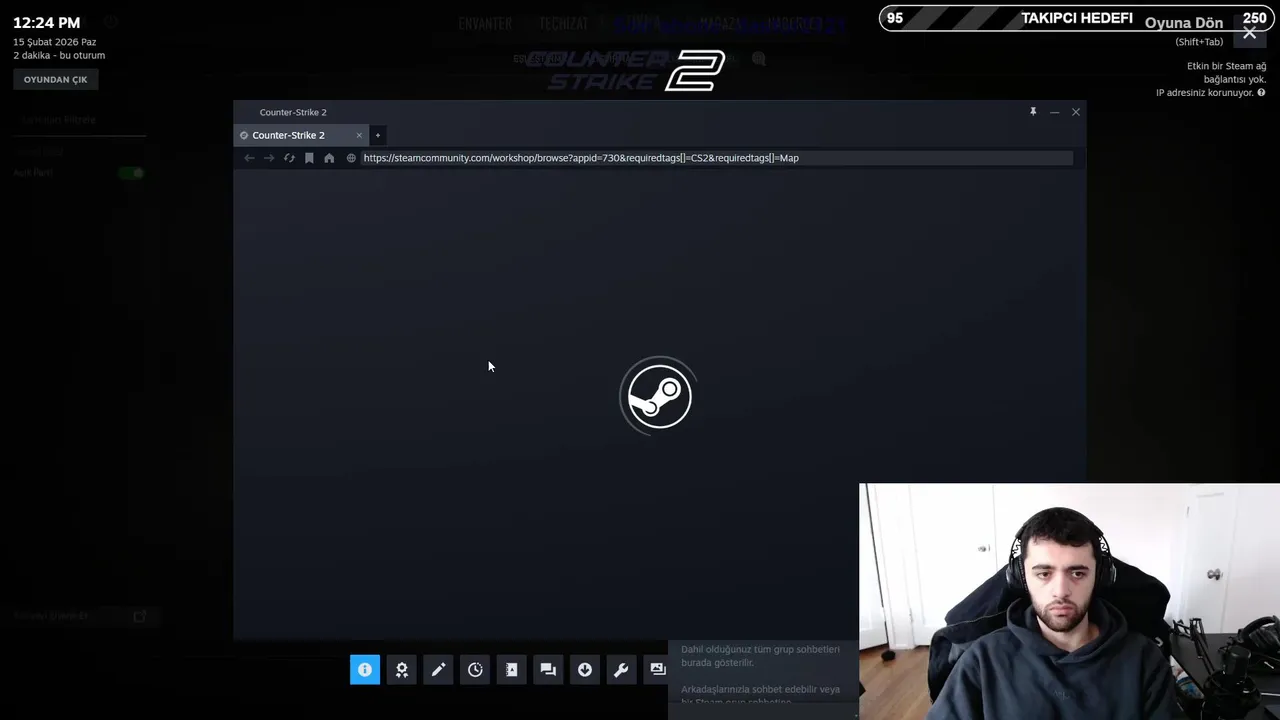Pin the Counter-Strike 2 browser window
Screen dimensions: 1280x720
(x=1033, y=112)
